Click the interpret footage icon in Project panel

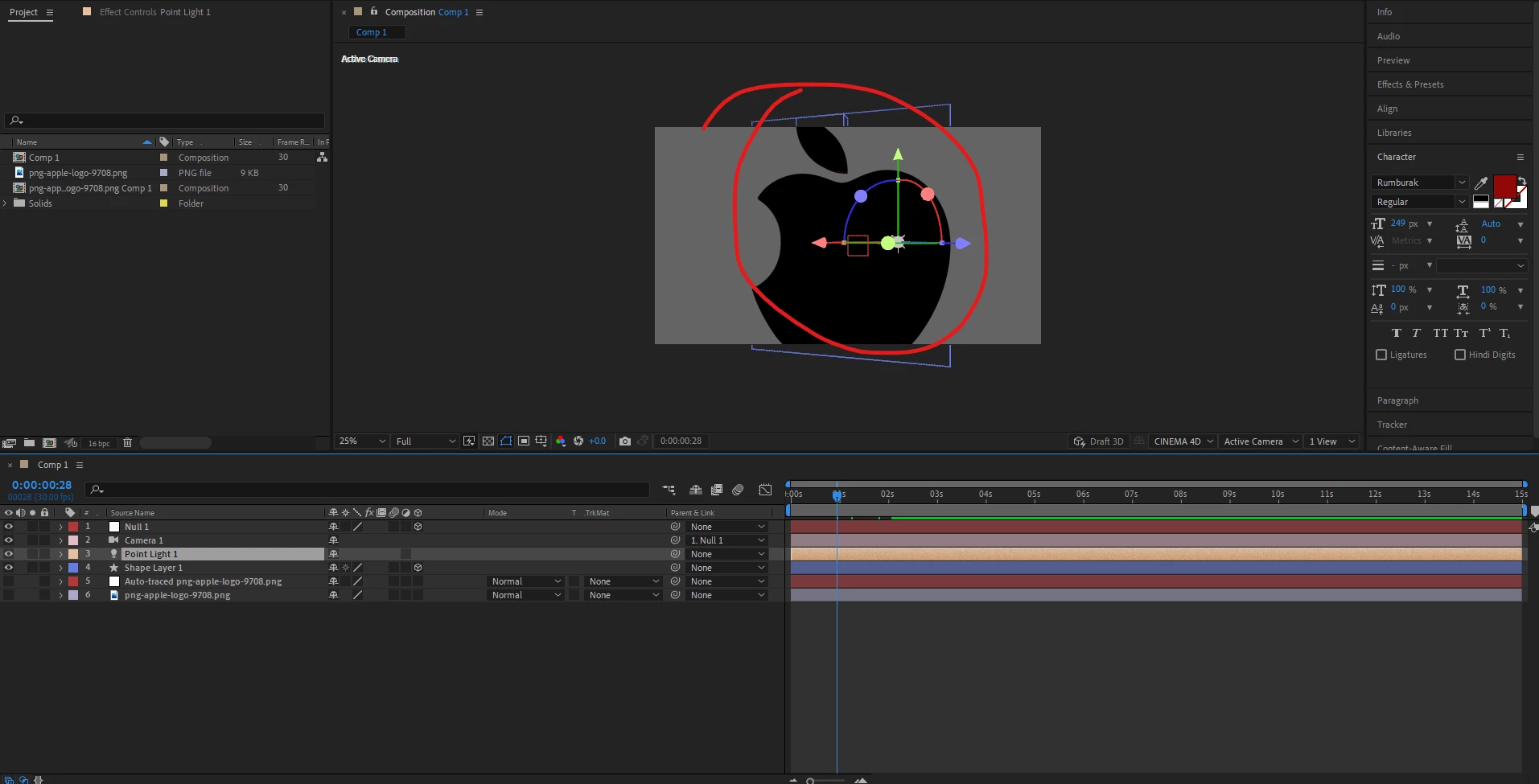[9, 443]
